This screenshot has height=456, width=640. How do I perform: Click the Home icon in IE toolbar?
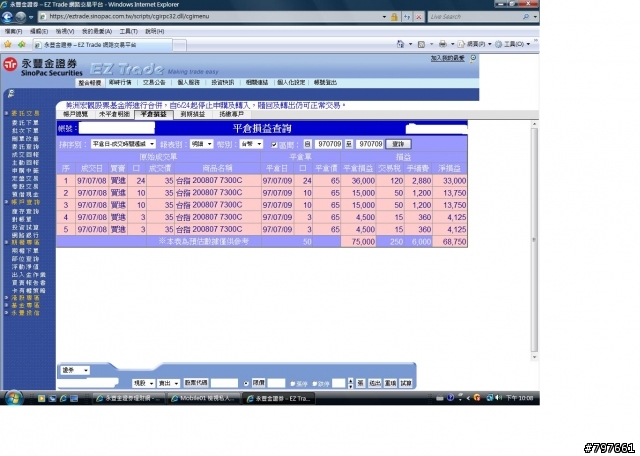tap(400, 44)
